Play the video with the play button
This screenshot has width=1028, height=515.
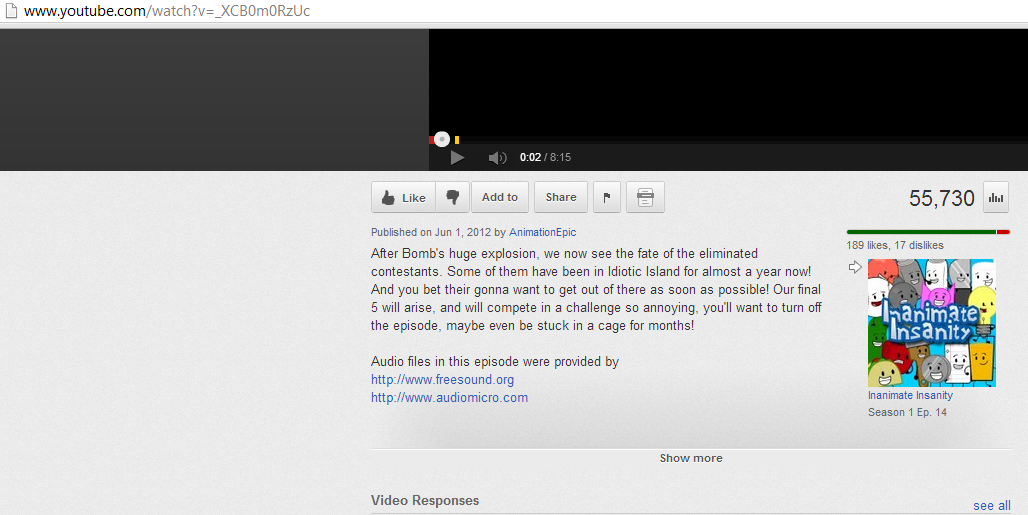(x=458, y=157)
